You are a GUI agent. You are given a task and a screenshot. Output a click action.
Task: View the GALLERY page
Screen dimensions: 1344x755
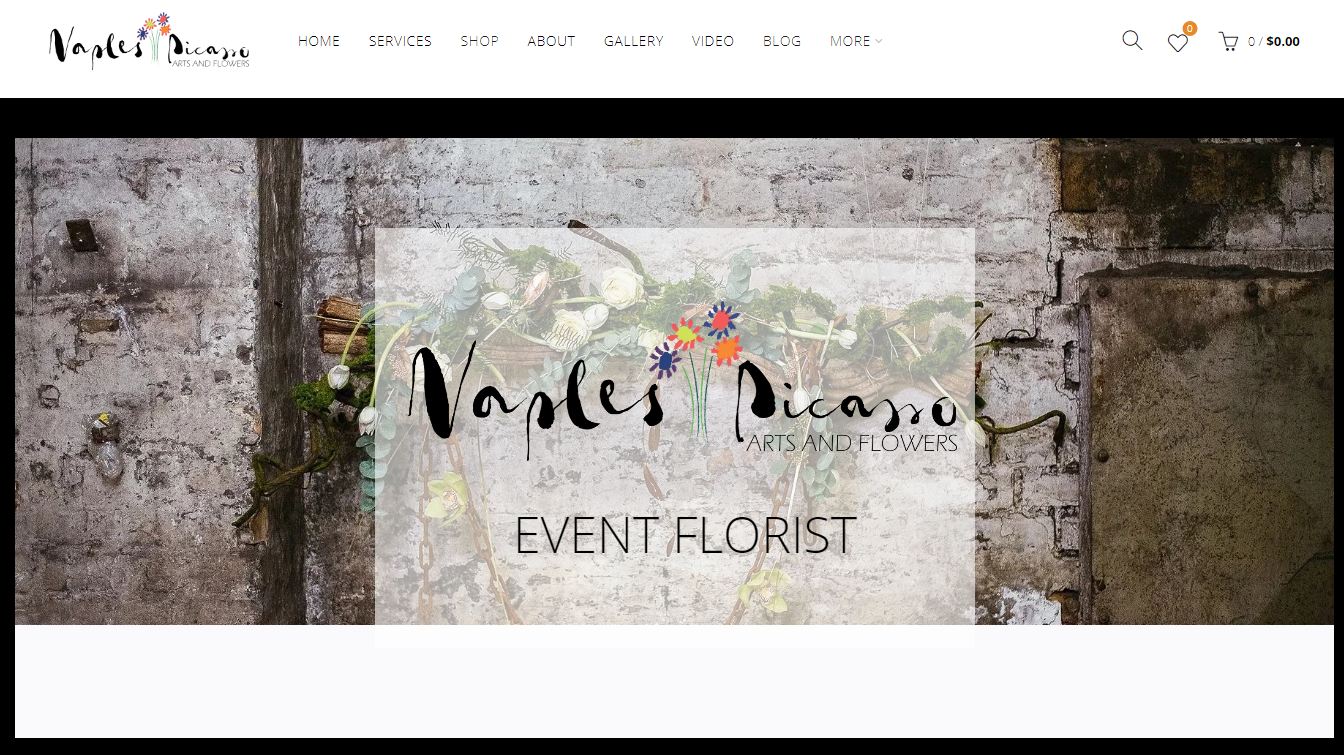pos(633,41)
